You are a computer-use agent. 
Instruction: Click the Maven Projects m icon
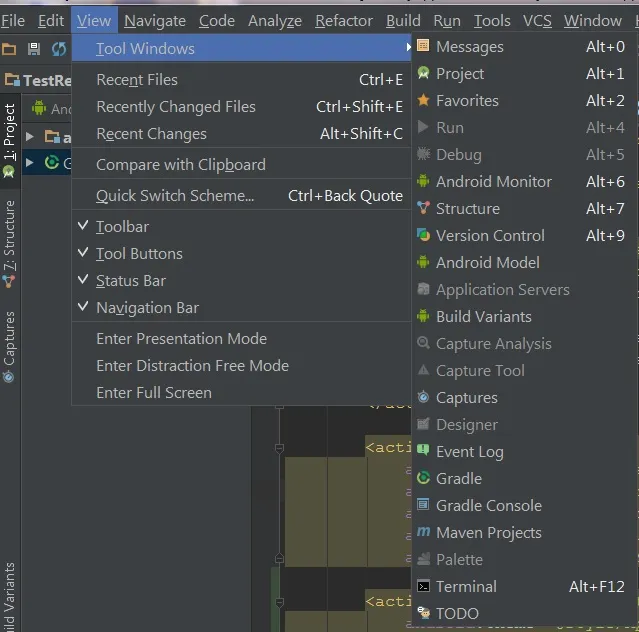tap(423, 531)
